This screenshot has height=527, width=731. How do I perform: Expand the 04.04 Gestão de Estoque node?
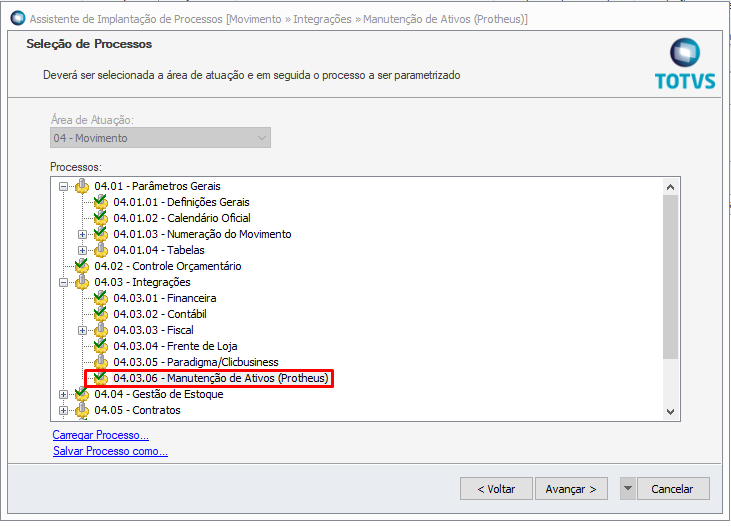pos(63,394)
